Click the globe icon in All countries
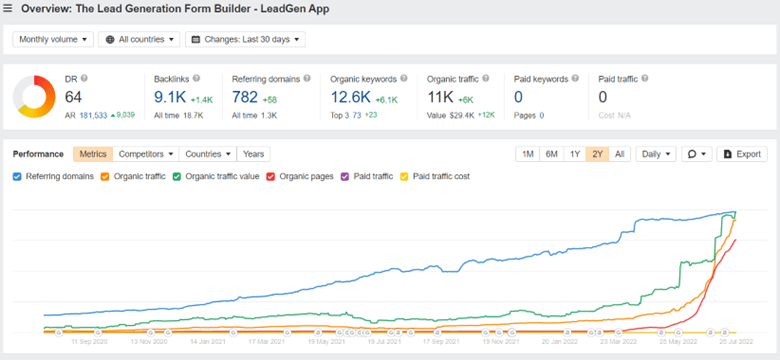This screenshot has width=780, height=360. [x=109, y=40]
